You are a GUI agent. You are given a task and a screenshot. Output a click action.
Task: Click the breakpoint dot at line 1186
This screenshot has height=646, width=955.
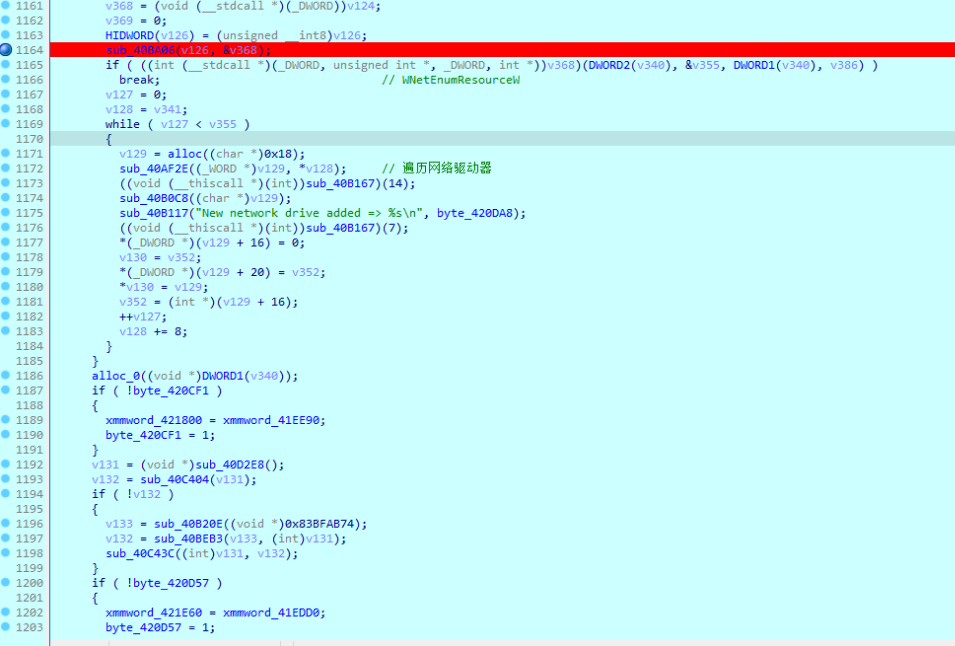tap(5, 375)
